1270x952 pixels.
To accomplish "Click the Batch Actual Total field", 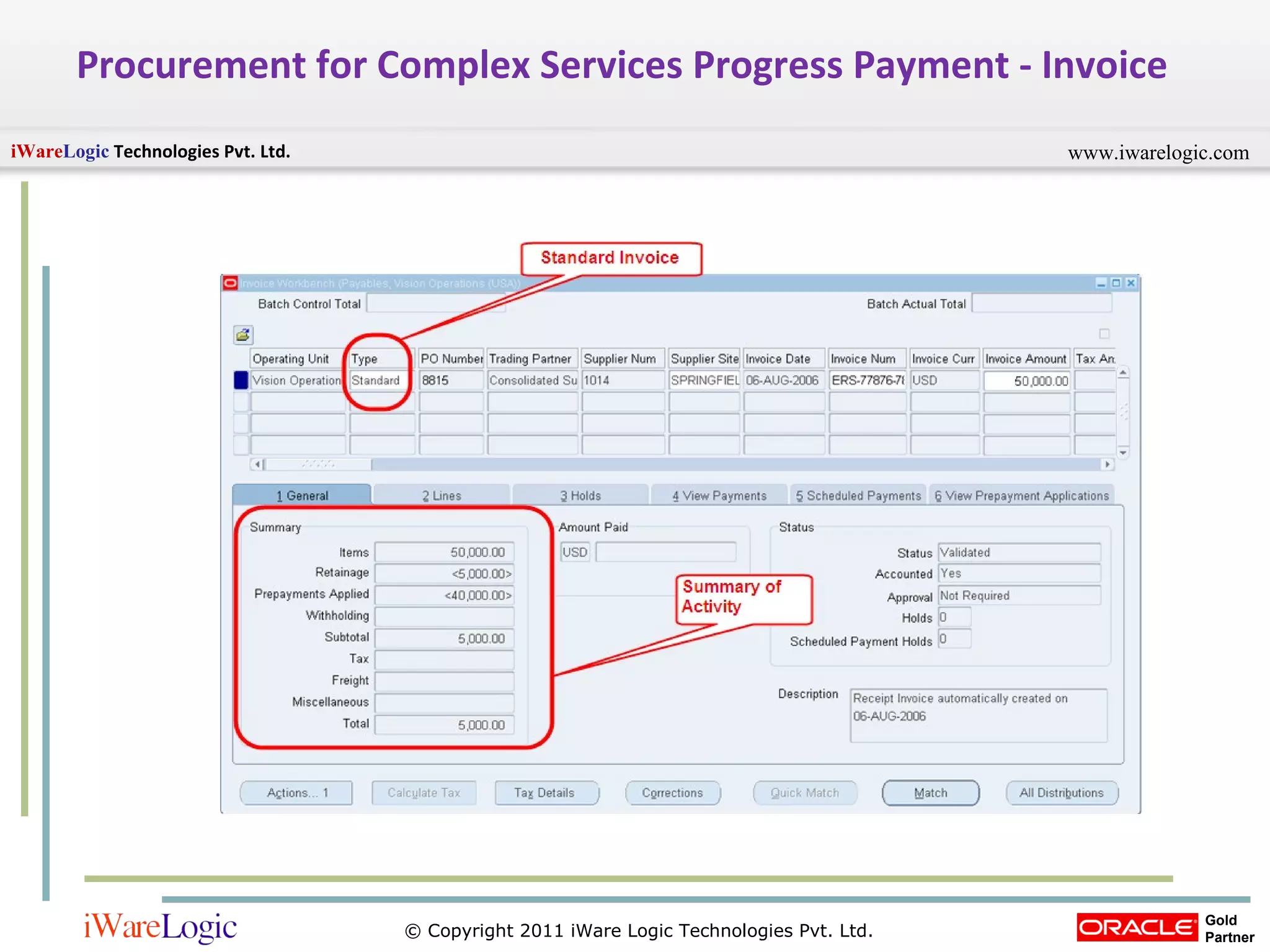I will pyautogui.click(x=1042, y=304).
